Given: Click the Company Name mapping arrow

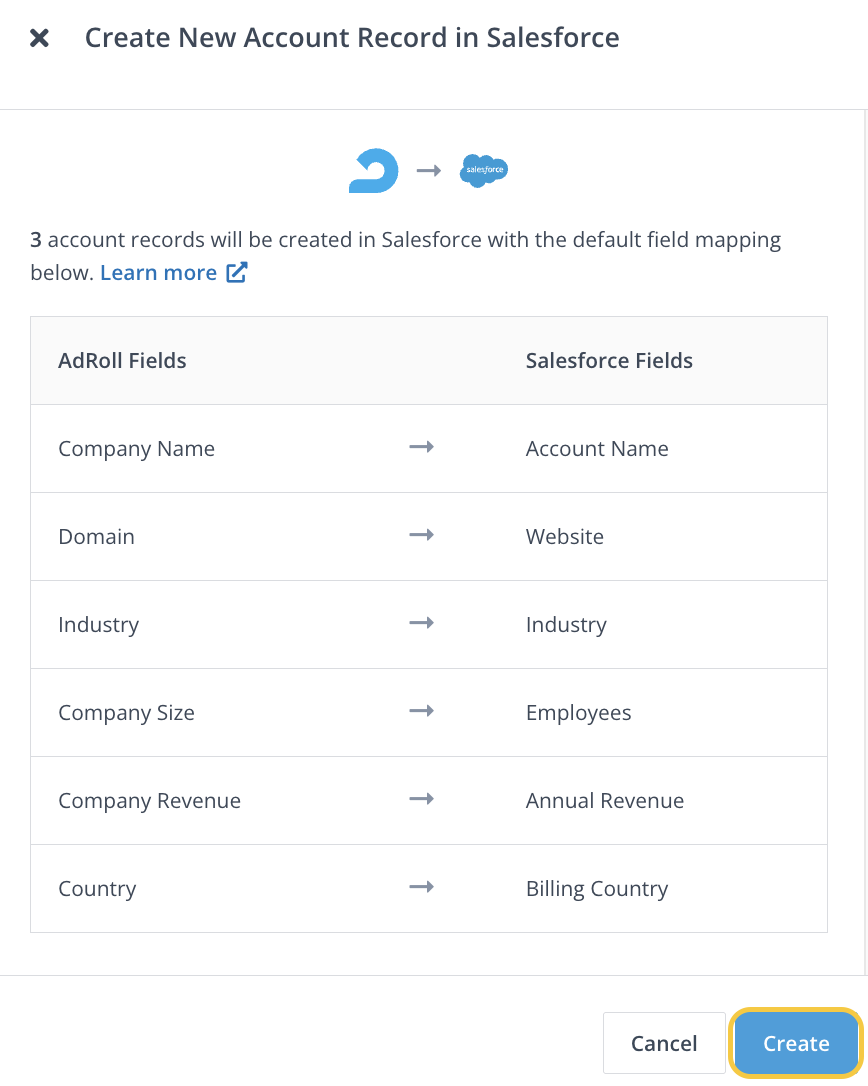Looking at the screenshot, I should point(422,448).
